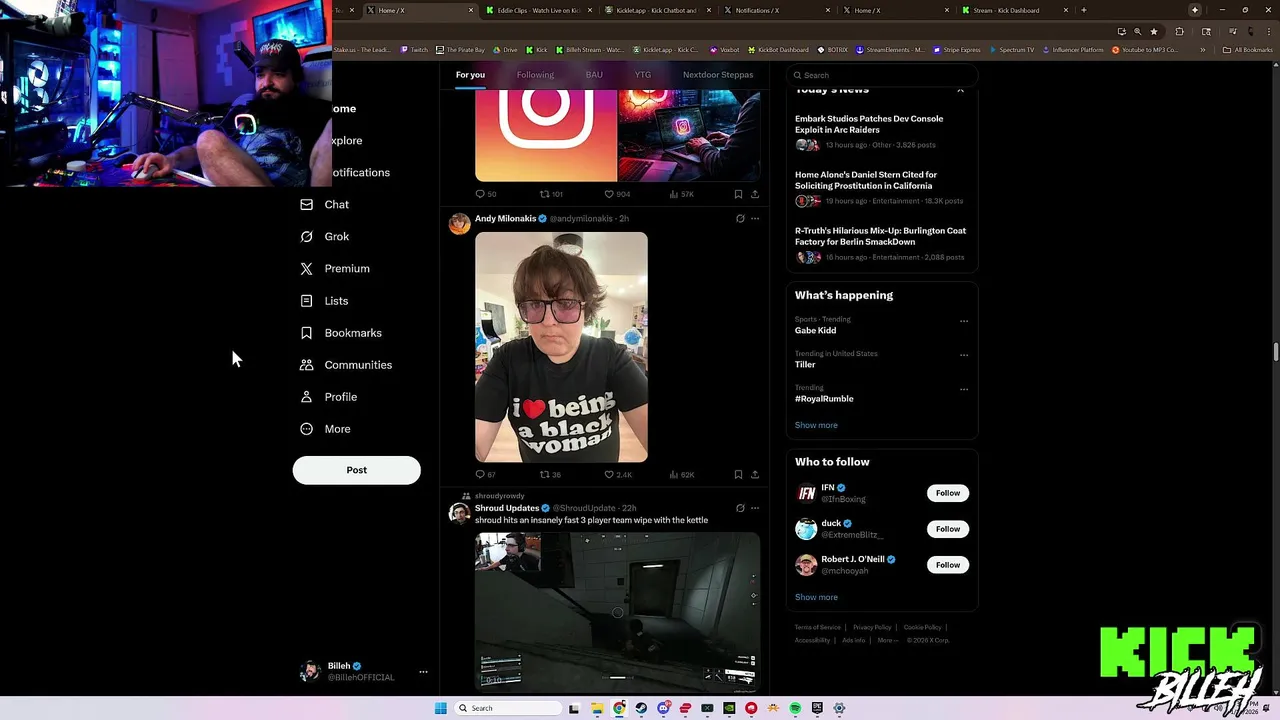Click the page vertical scrollbar thumb
This screenshot has height=720, width=1280.
click(1275, 352)
